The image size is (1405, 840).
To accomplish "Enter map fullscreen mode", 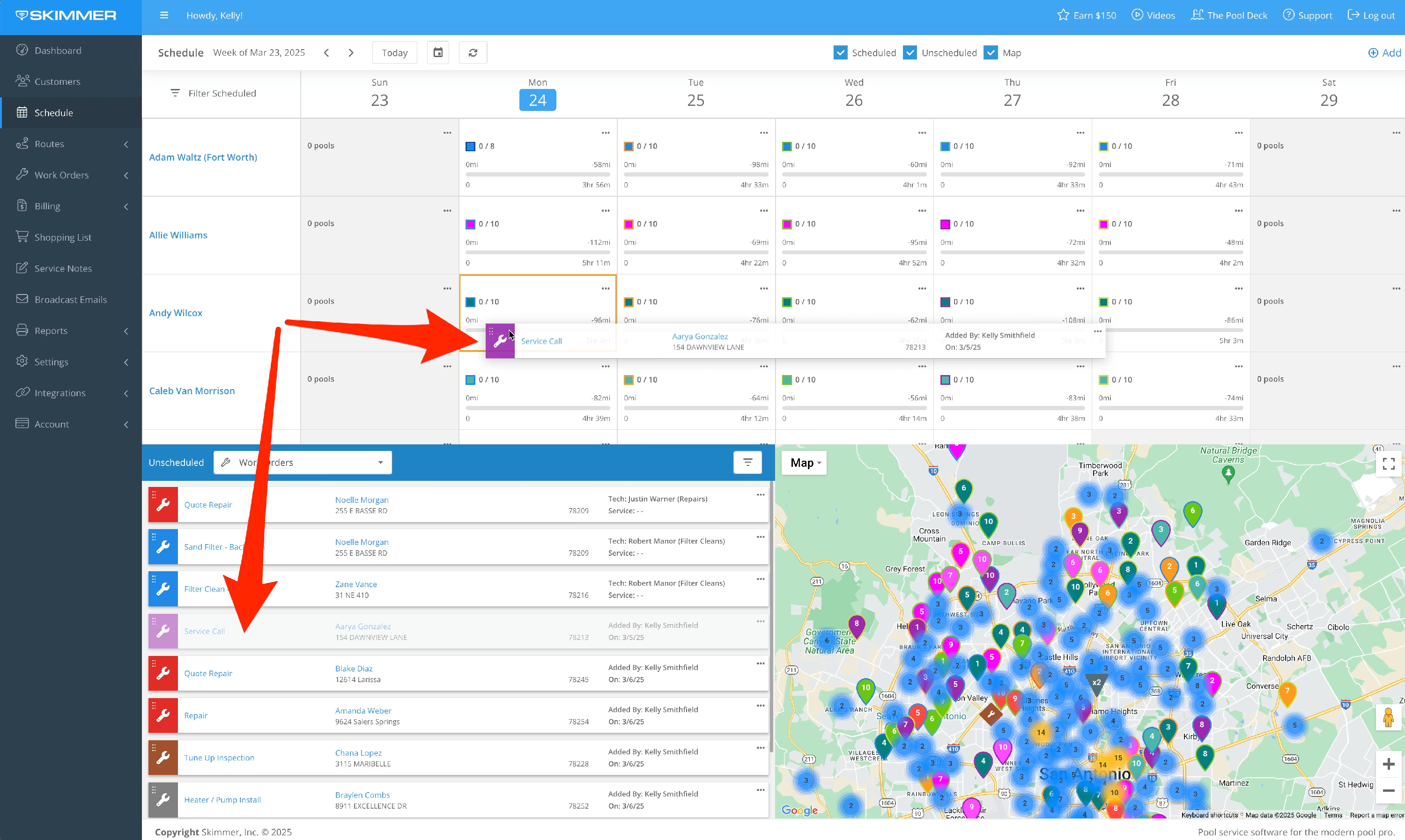I will [x=1388, y=464].
